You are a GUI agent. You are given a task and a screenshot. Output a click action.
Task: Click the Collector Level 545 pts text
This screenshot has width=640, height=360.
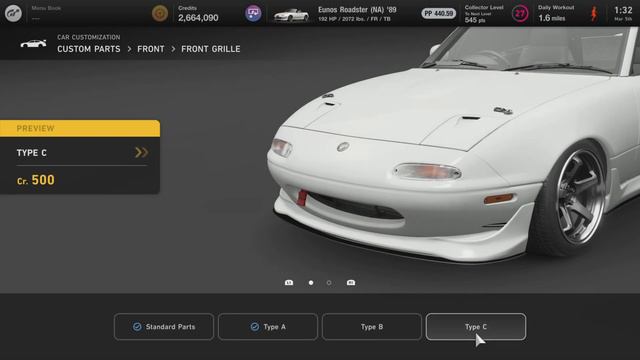click(x=475, y=20)
